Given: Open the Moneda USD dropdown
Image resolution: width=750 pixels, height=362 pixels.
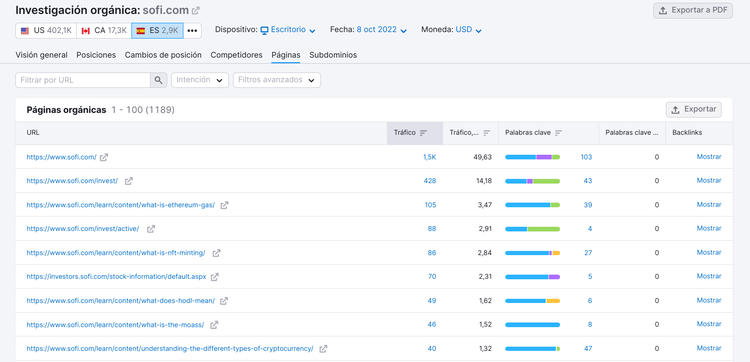Looking at the screenshot, I should pos(468,30).
